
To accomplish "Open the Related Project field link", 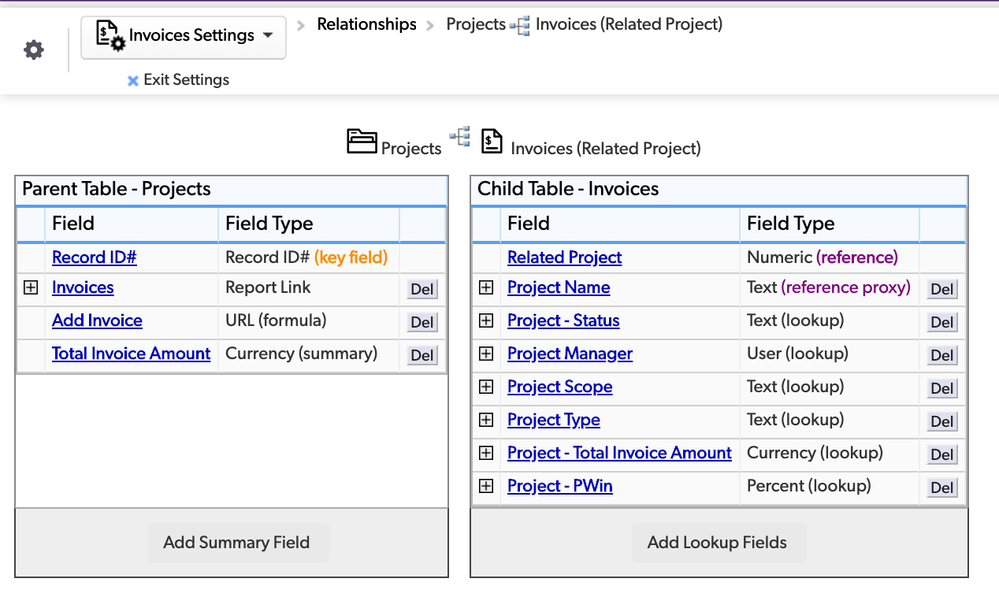I will tap(564, 257).
